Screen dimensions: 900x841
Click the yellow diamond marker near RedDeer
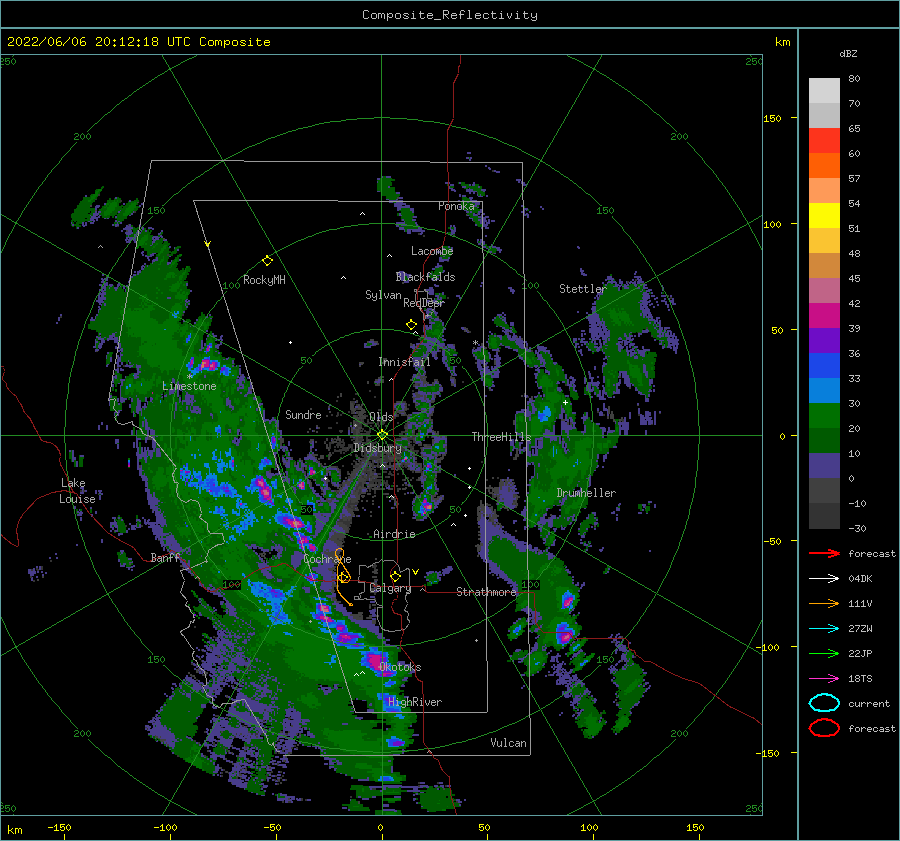412,325
